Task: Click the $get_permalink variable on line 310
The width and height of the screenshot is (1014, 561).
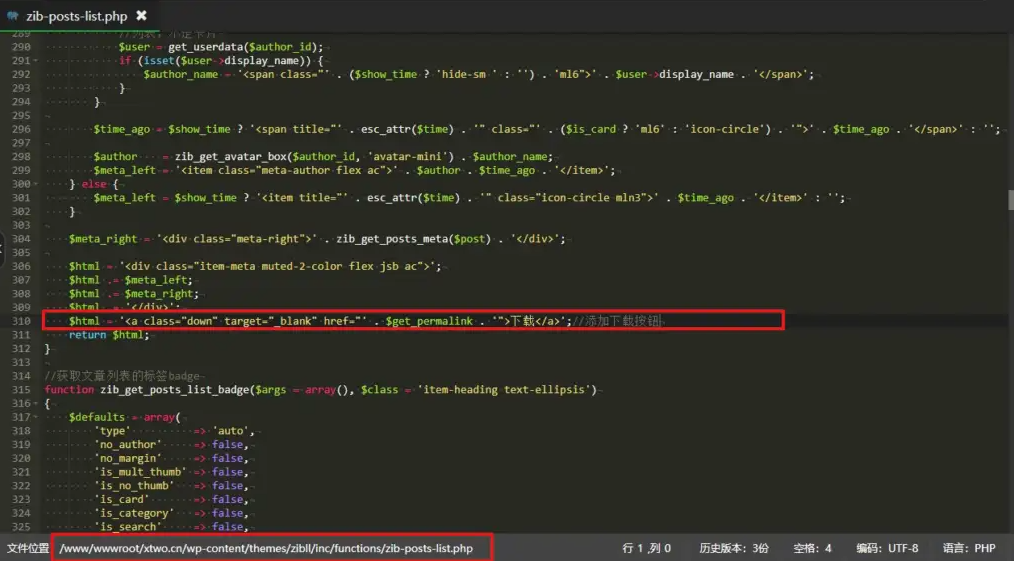Action: (429, 321)
